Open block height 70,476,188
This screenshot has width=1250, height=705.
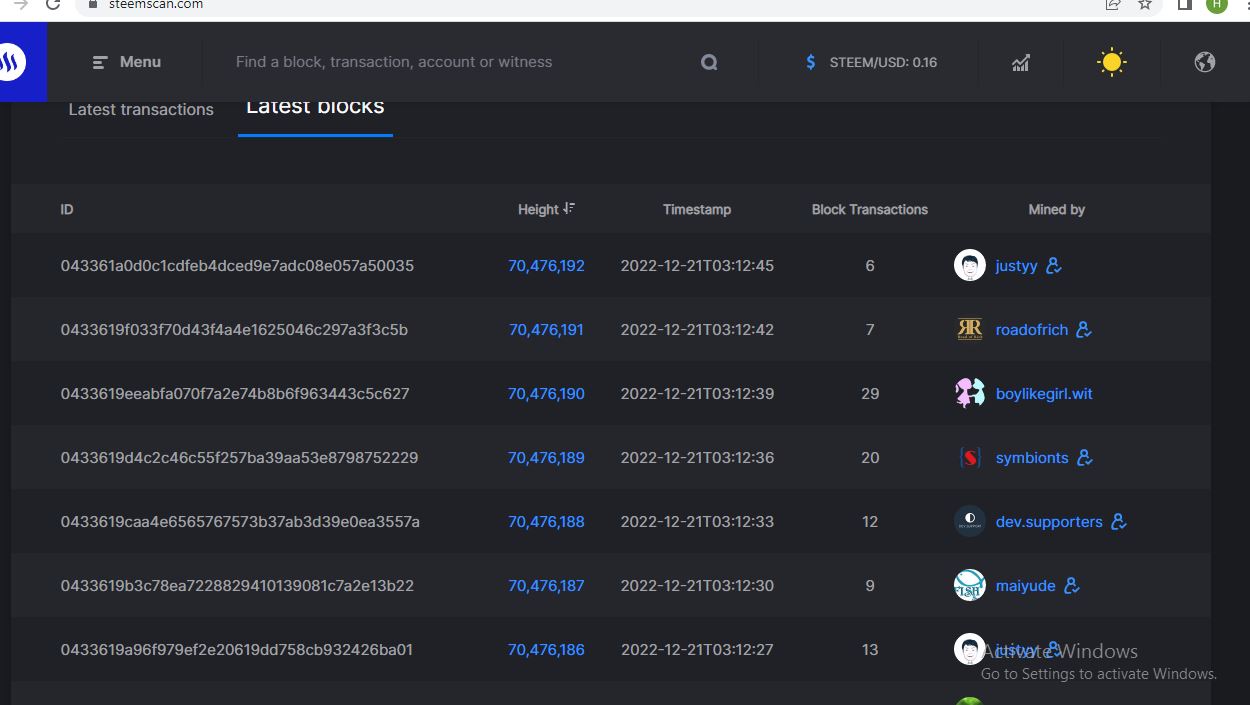coord(546,522)
